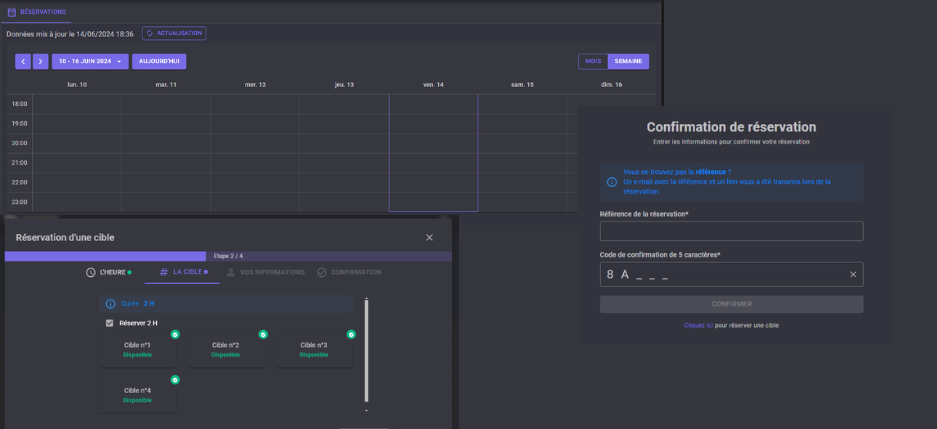Go to the previous week arrow
The height and width of the screenshot is (429, 937).
23,62
